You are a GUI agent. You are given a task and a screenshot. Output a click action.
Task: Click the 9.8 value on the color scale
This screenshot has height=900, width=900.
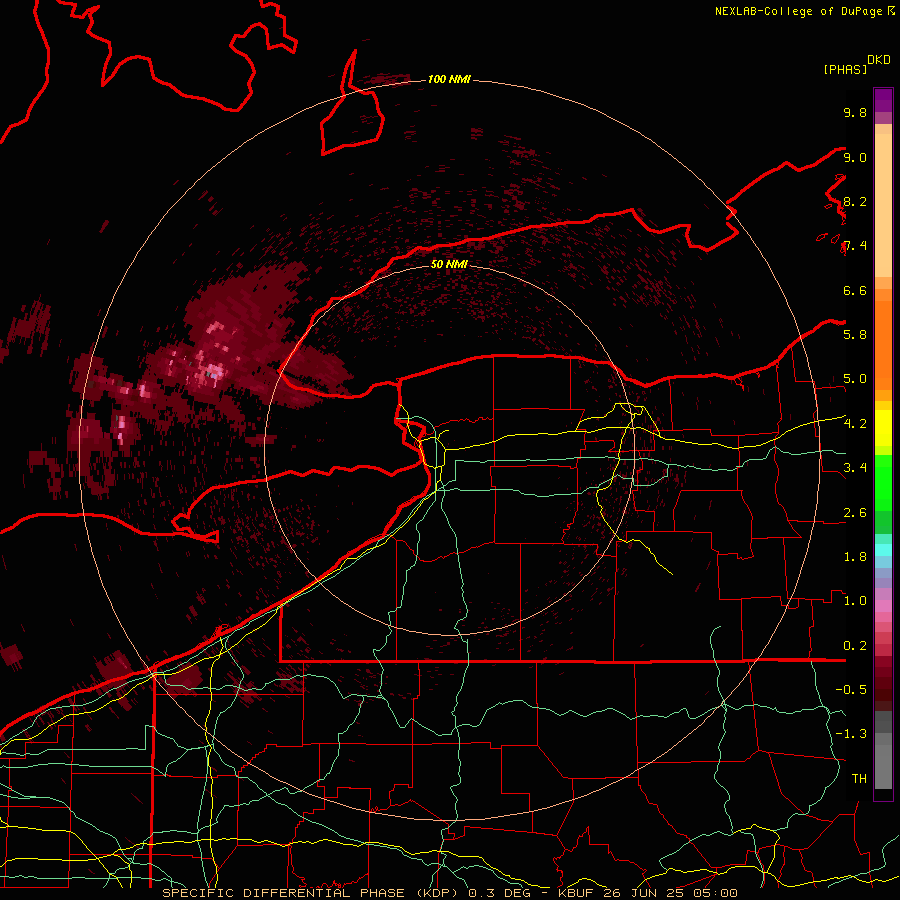pos(855,112)
